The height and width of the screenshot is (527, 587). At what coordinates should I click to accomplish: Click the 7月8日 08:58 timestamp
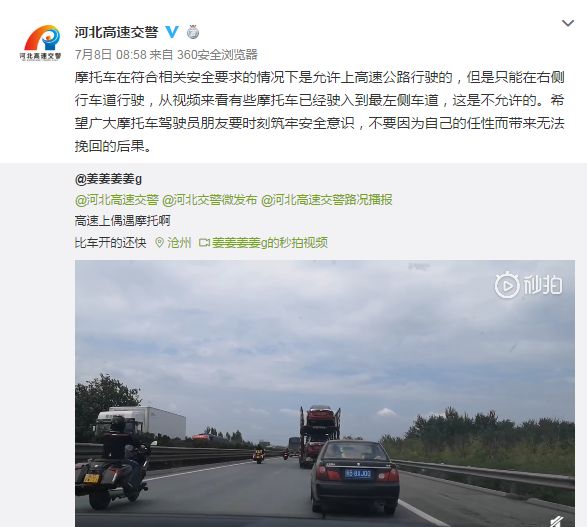pyautogui.click(x=111, y=55)
